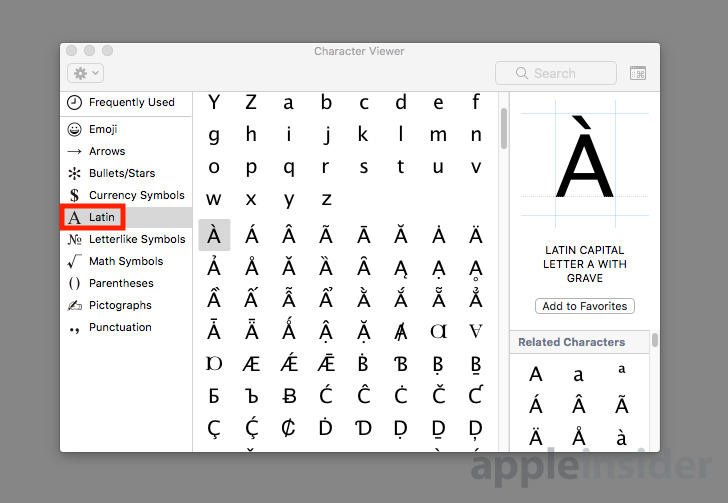Select the Ⱥ stroked A character
The width and height of the screenshot is (728, 503).
click(401, 331)
